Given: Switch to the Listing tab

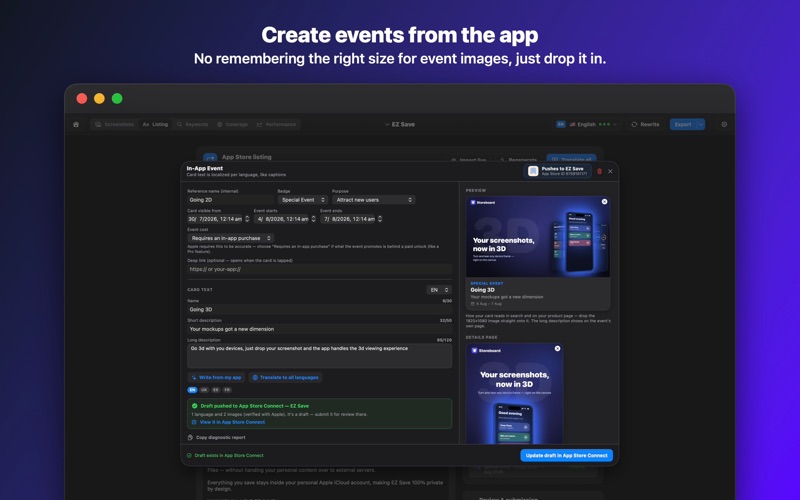Looking at the screenshot, I should click(x=155, y=124).
